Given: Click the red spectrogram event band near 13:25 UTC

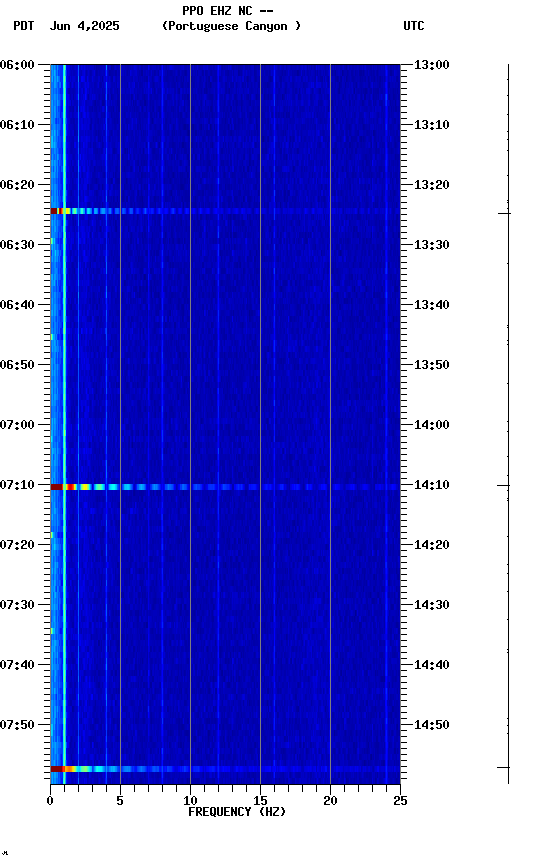Looking at the screenshot, I should tap(225, 211).
